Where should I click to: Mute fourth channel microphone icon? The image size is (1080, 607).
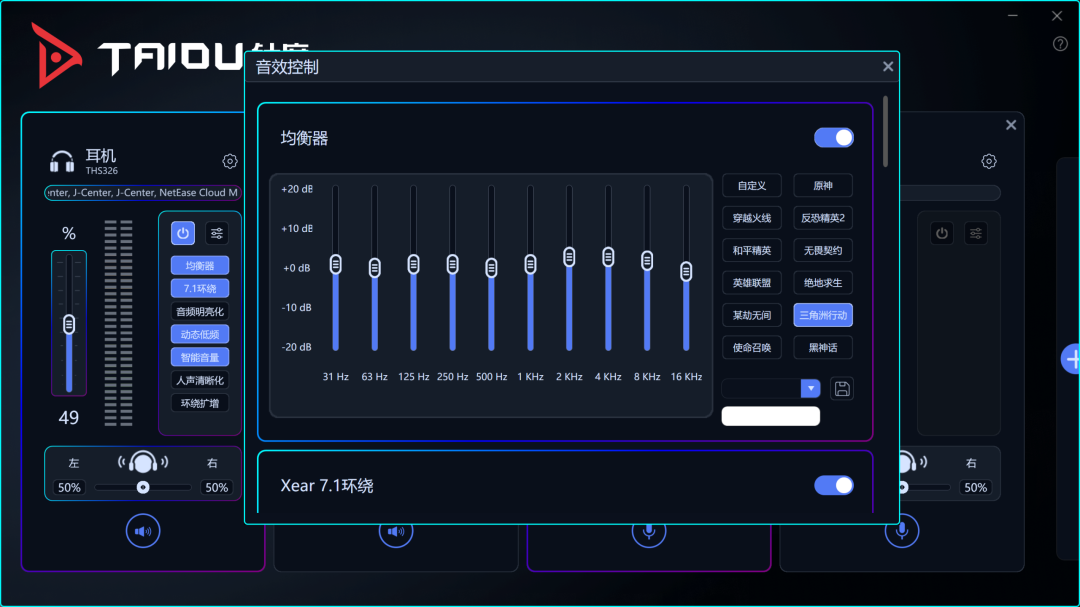pos(901,531)
